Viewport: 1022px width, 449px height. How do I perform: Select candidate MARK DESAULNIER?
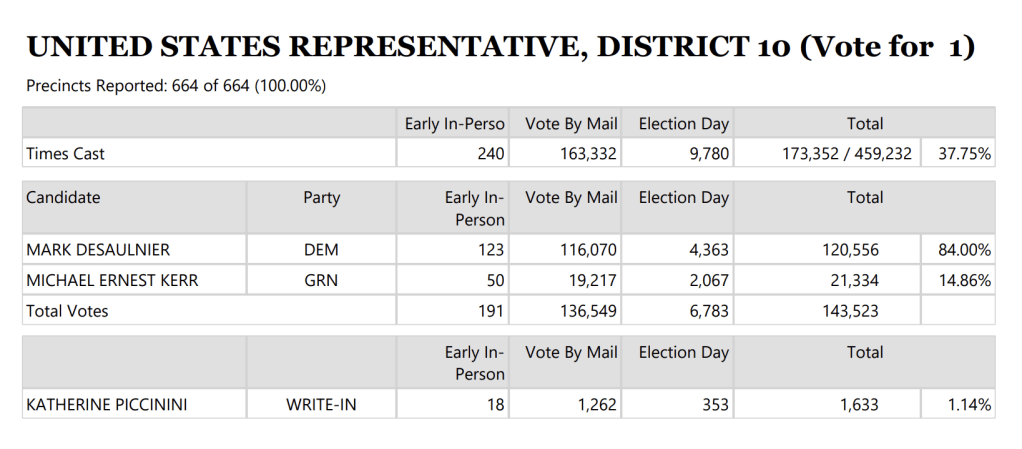click(x=98, y=250)
